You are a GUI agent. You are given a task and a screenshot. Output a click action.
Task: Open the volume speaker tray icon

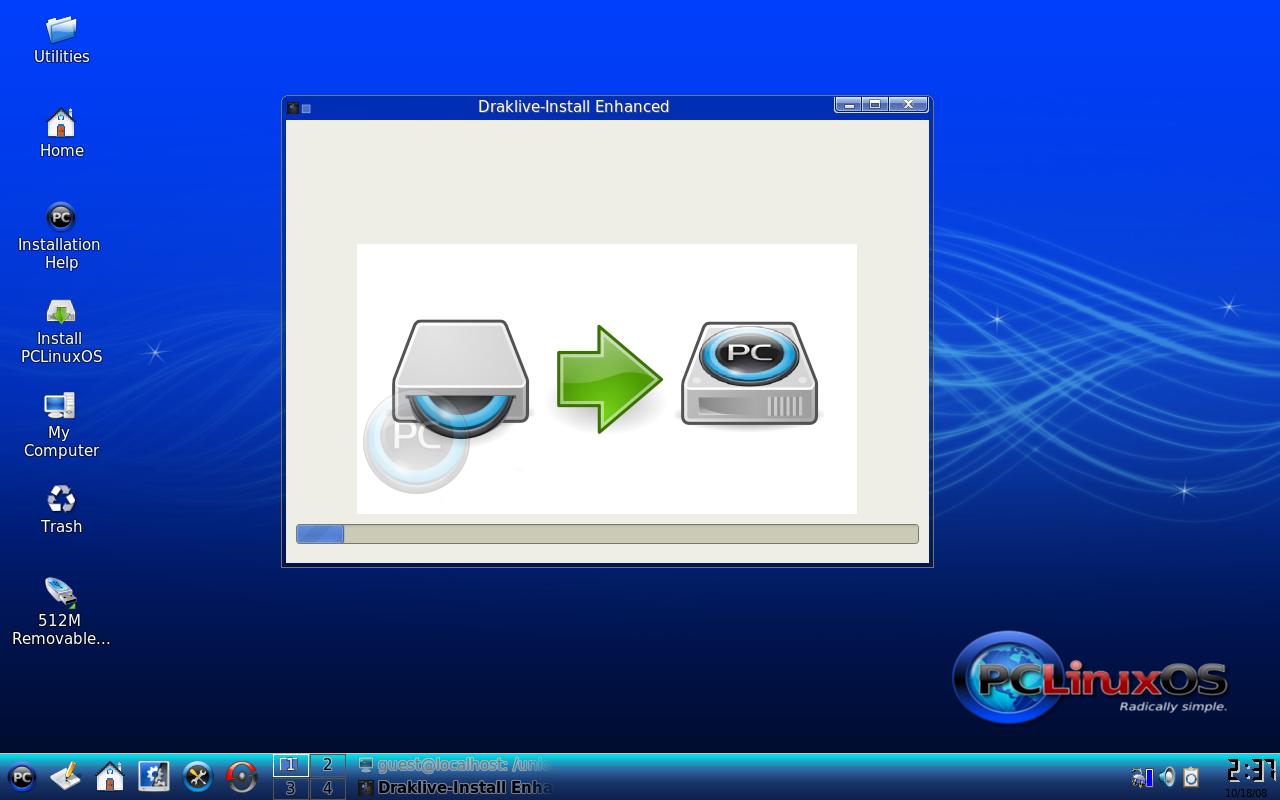click(1167, 777)
